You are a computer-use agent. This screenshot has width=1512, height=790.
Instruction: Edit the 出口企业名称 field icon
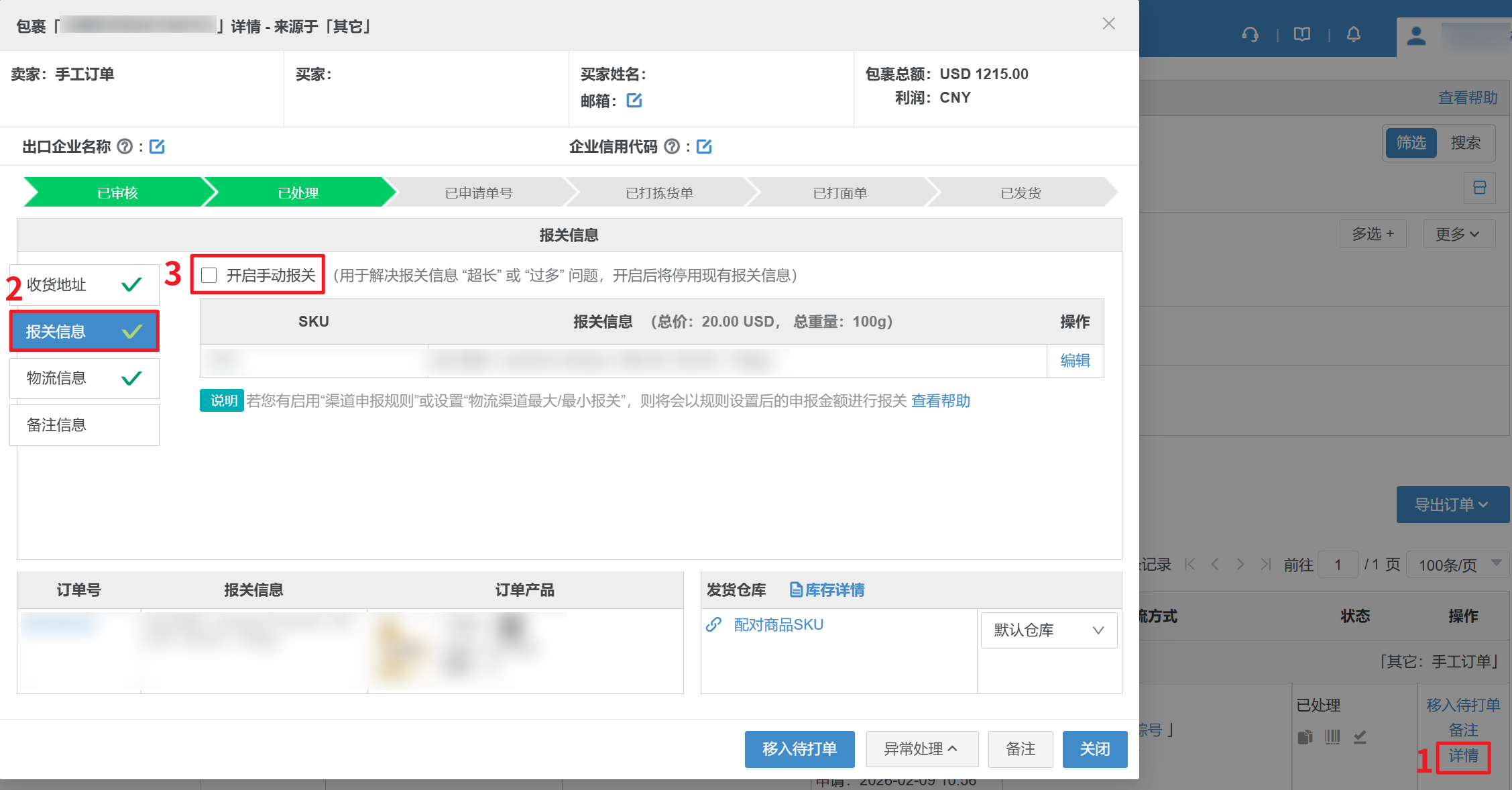[x=157, y=146]
